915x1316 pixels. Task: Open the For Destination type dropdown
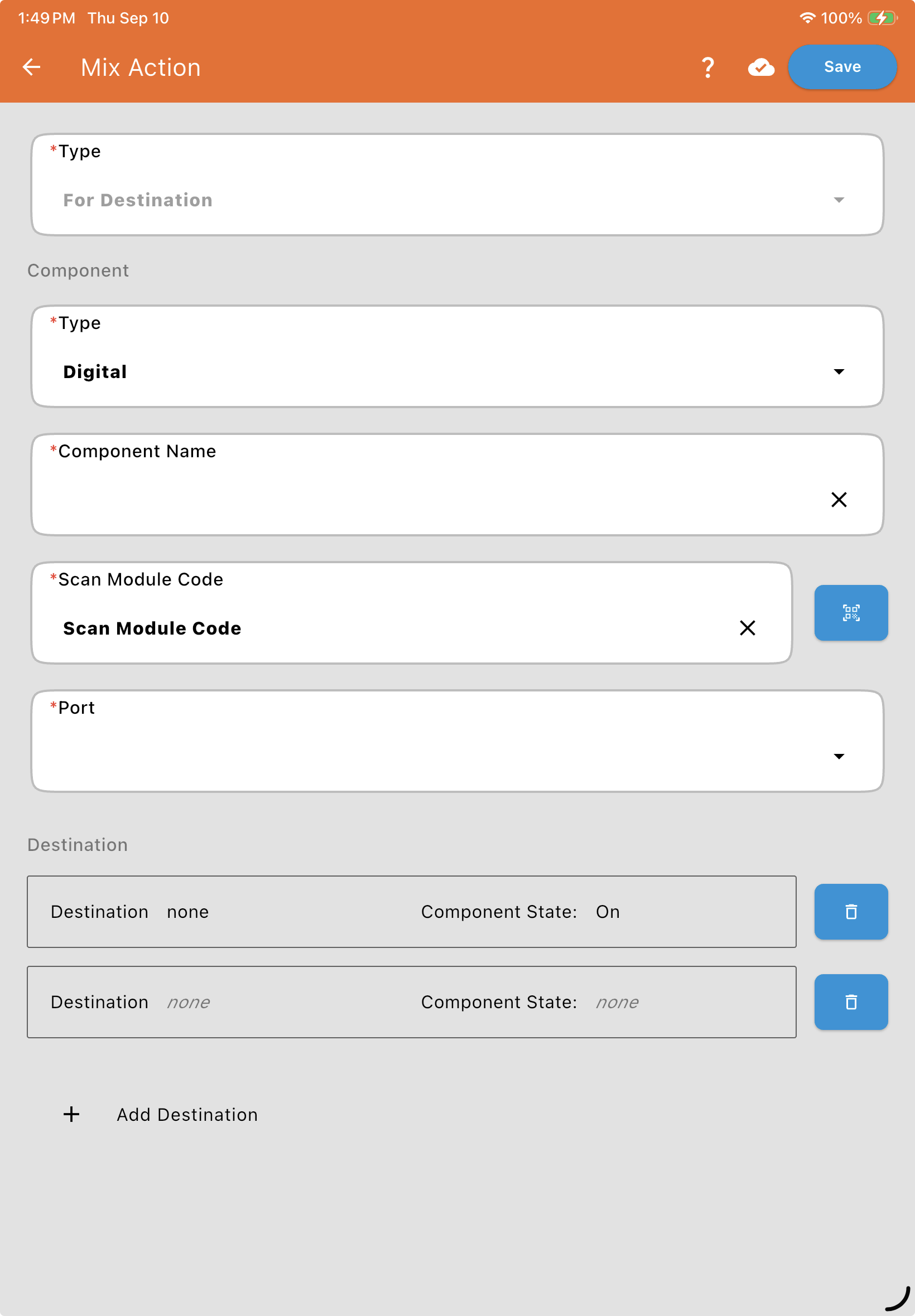[457, 185]
